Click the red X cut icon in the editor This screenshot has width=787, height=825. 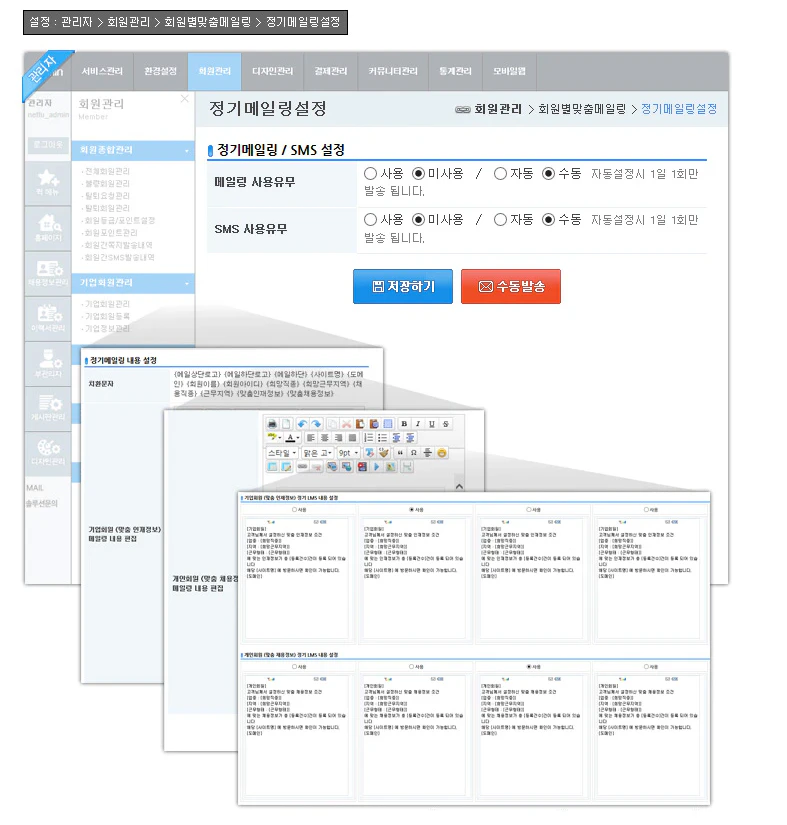click(x=347, y=424)
